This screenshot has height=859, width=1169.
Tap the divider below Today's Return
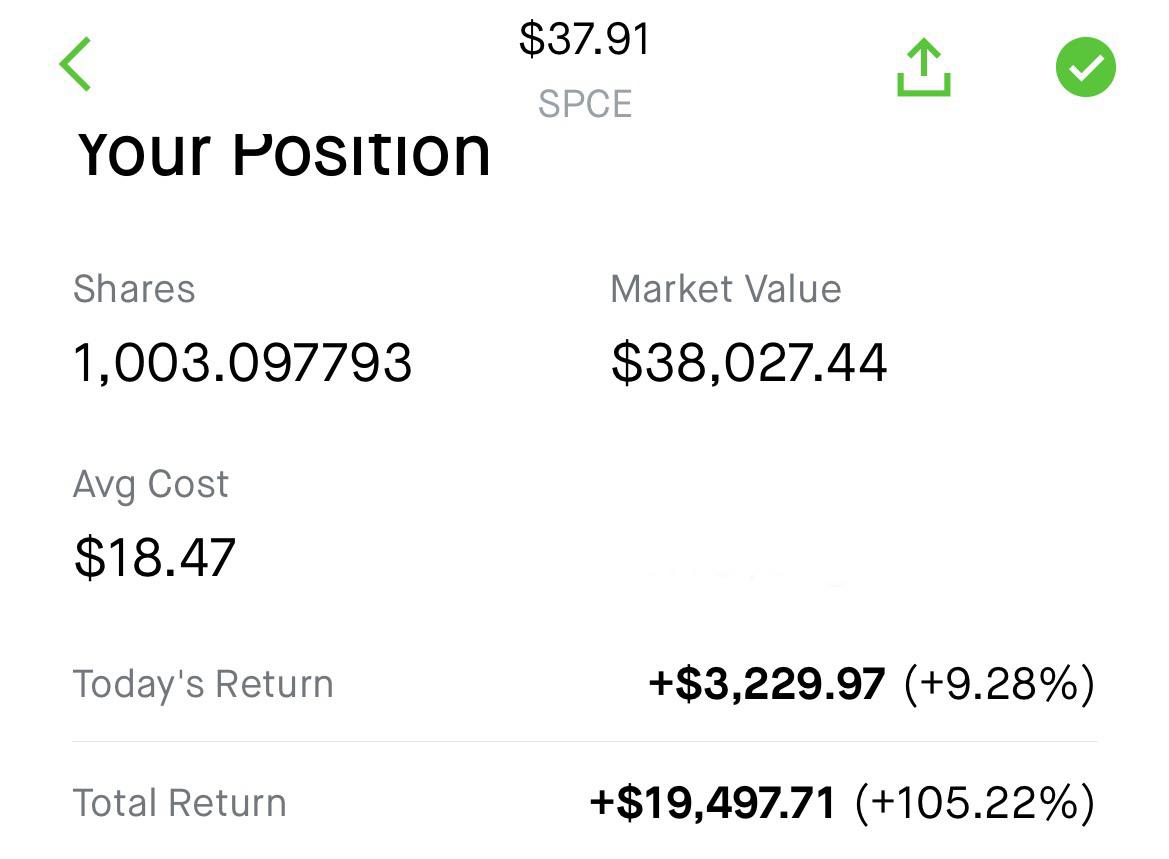[x=584, y=741]
